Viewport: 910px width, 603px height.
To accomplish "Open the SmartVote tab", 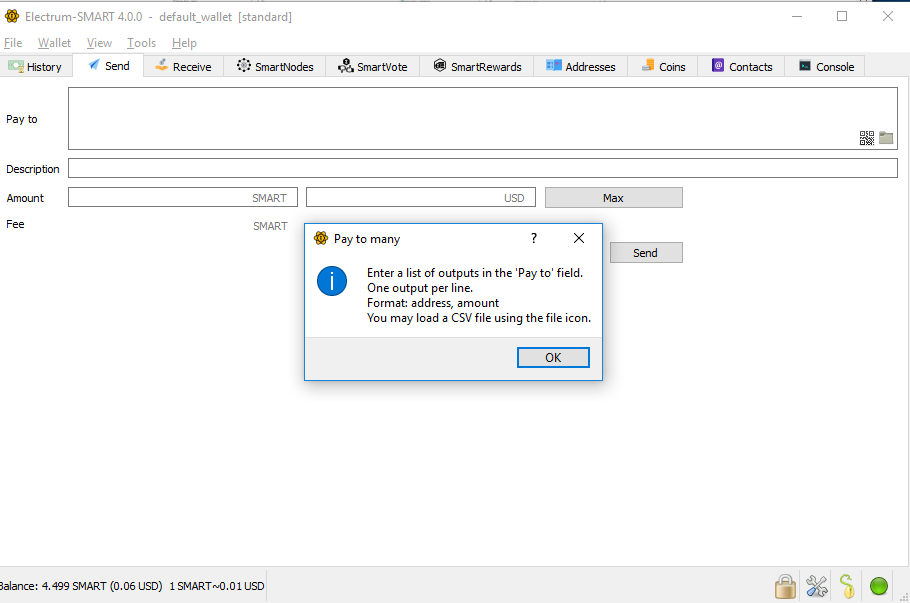I will click(x=372, y=67).
